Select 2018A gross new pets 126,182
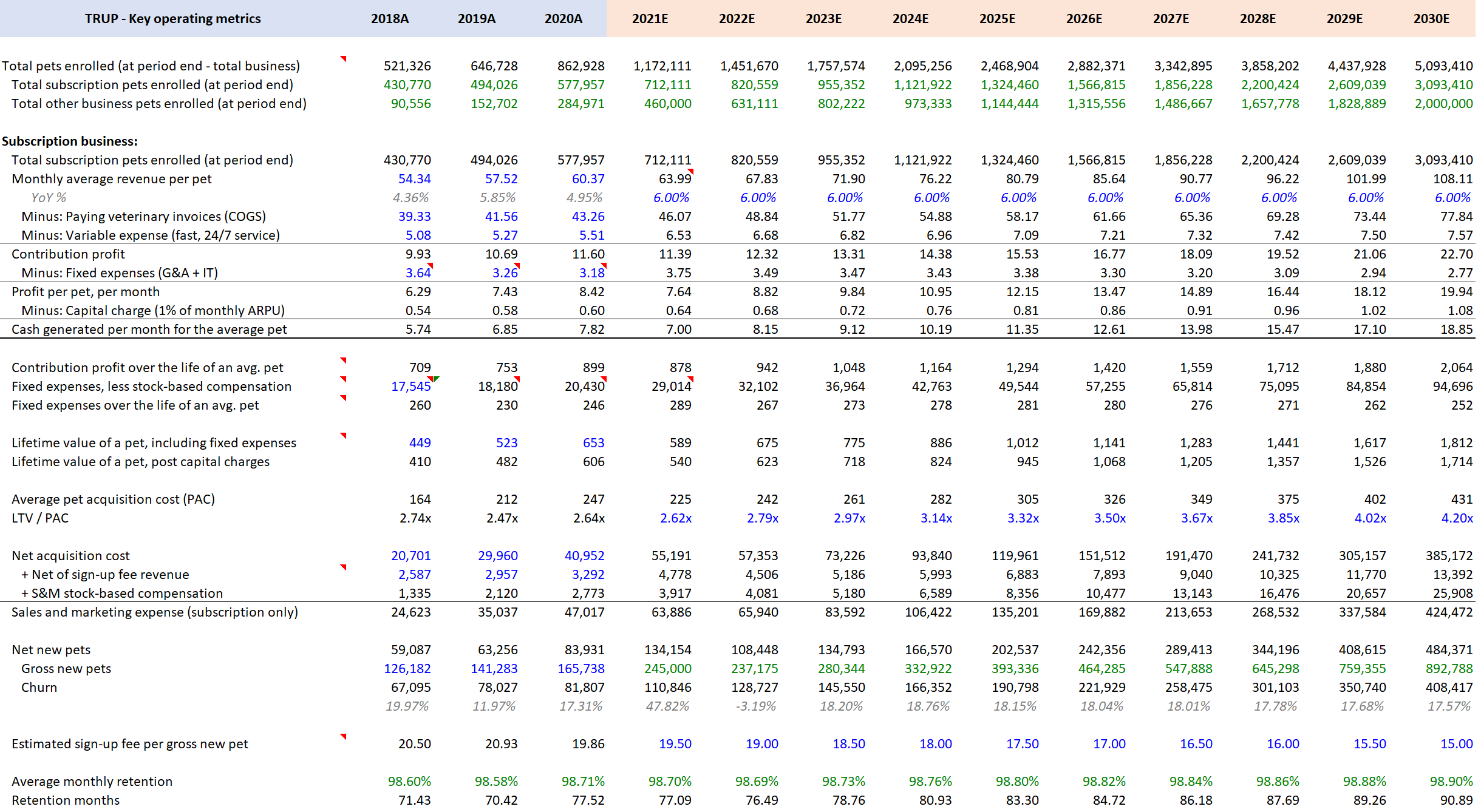This screenshot has height=812, width=1481. 407,668
